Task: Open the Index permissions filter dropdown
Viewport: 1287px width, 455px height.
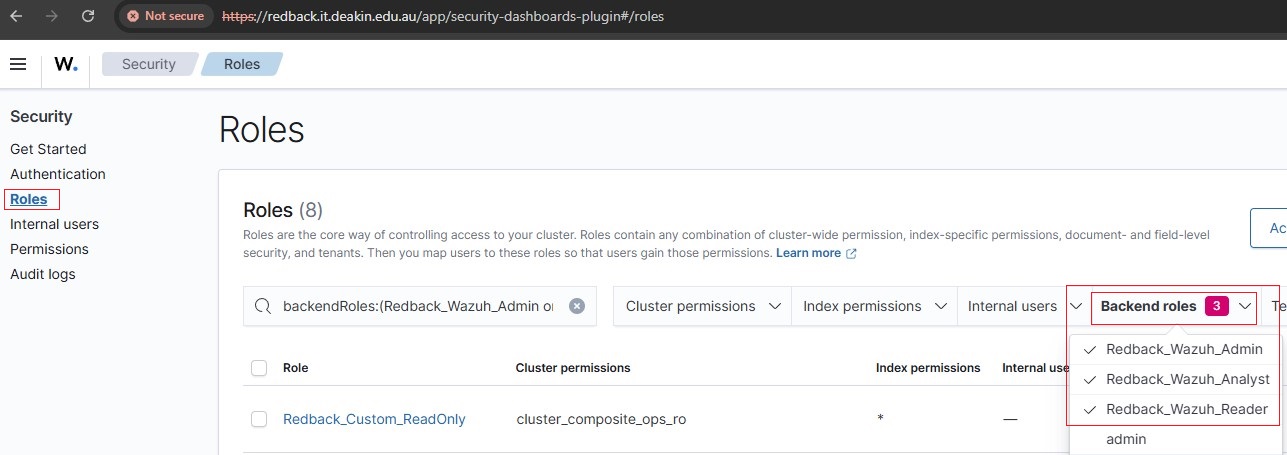Action: tap(873, 306)
